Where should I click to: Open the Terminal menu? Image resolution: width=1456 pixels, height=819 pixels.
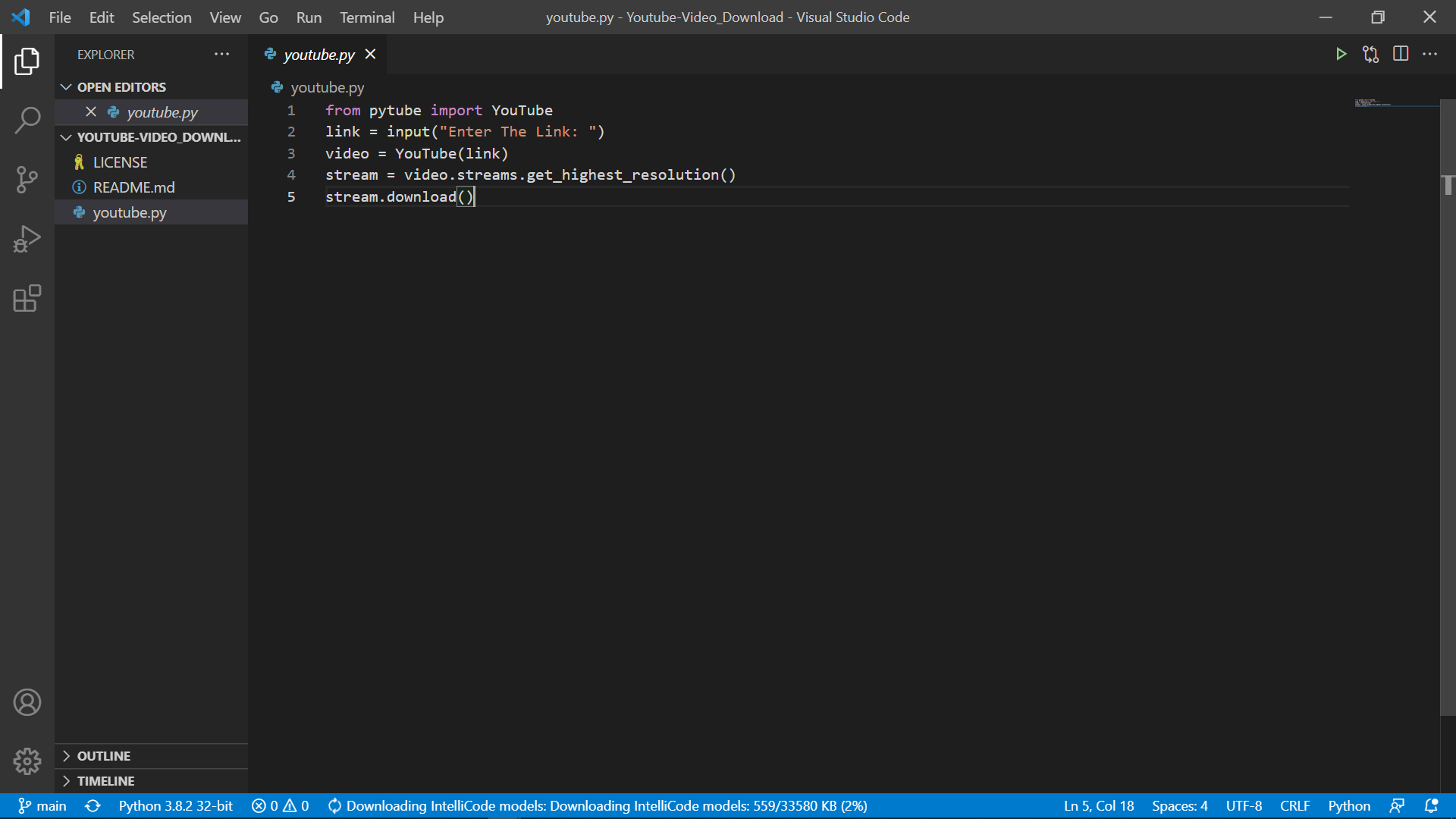[x=367, y=17]
